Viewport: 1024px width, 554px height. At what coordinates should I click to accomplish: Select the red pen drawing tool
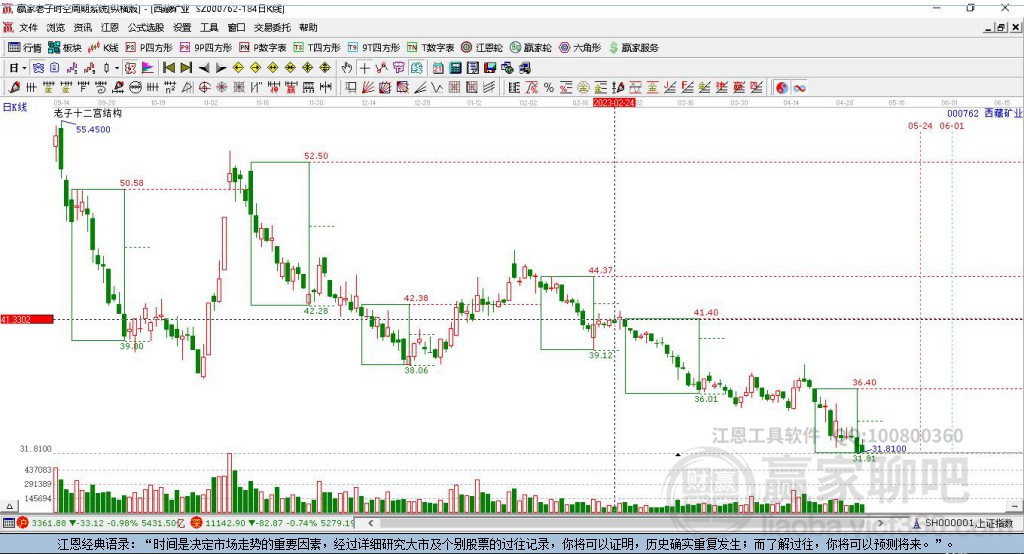pyautogui.click(x=14, y=88)
